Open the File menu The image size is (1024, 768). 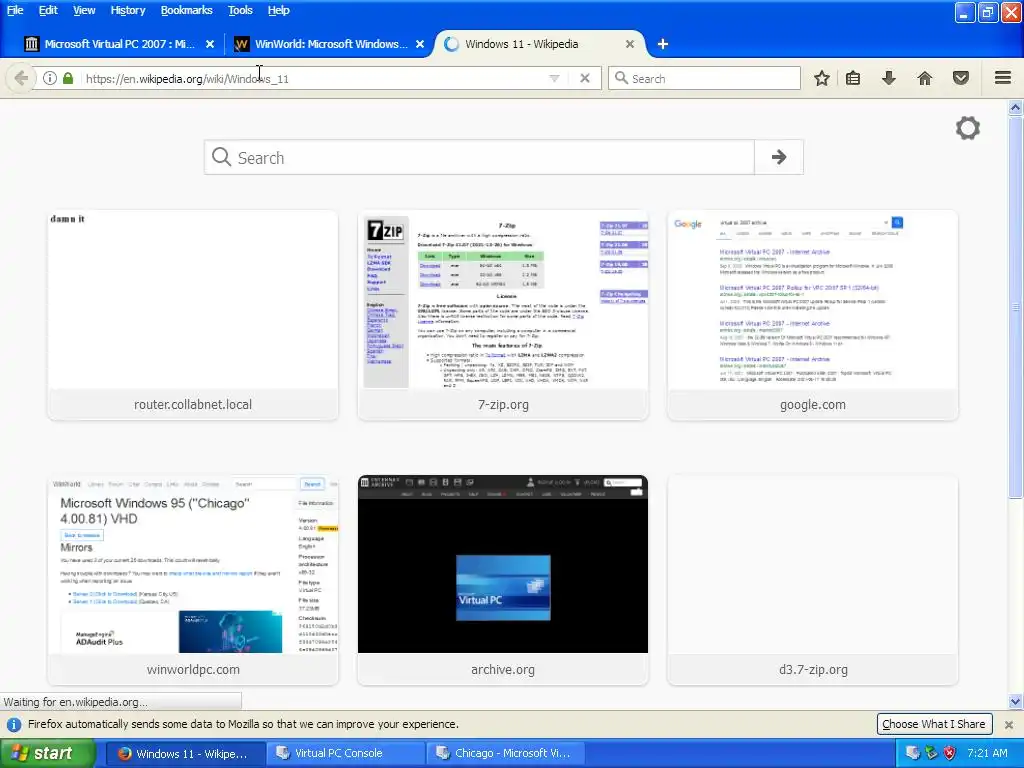click(x=15, y=10)
